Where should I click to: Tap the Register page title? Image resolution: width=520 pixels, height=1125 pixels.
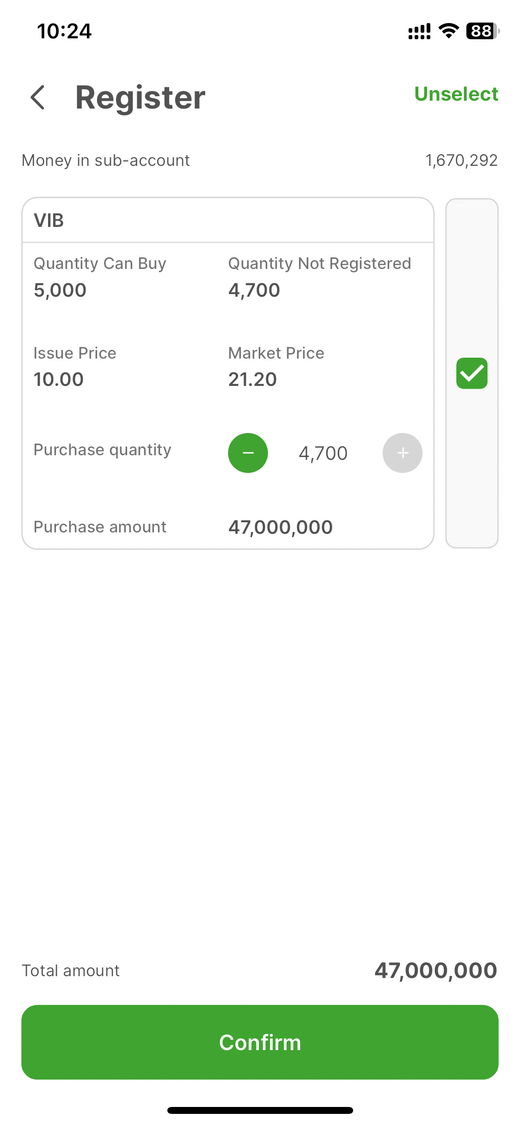tap(140, 98)
